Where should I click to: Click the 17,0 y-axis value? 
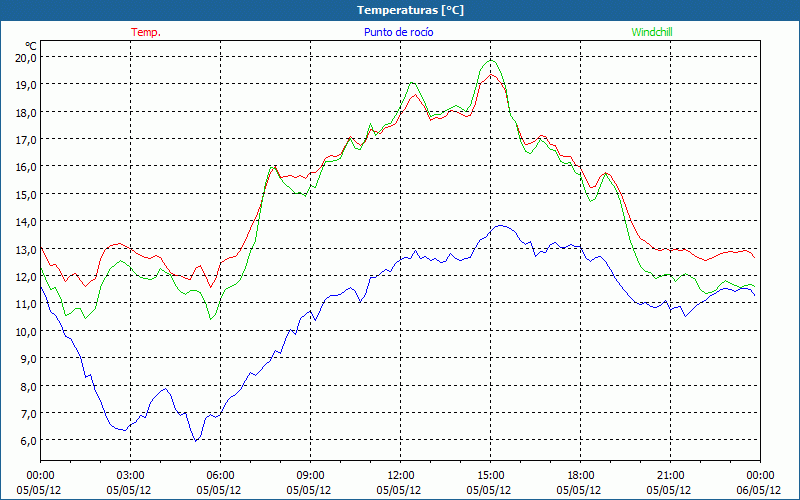26,140
